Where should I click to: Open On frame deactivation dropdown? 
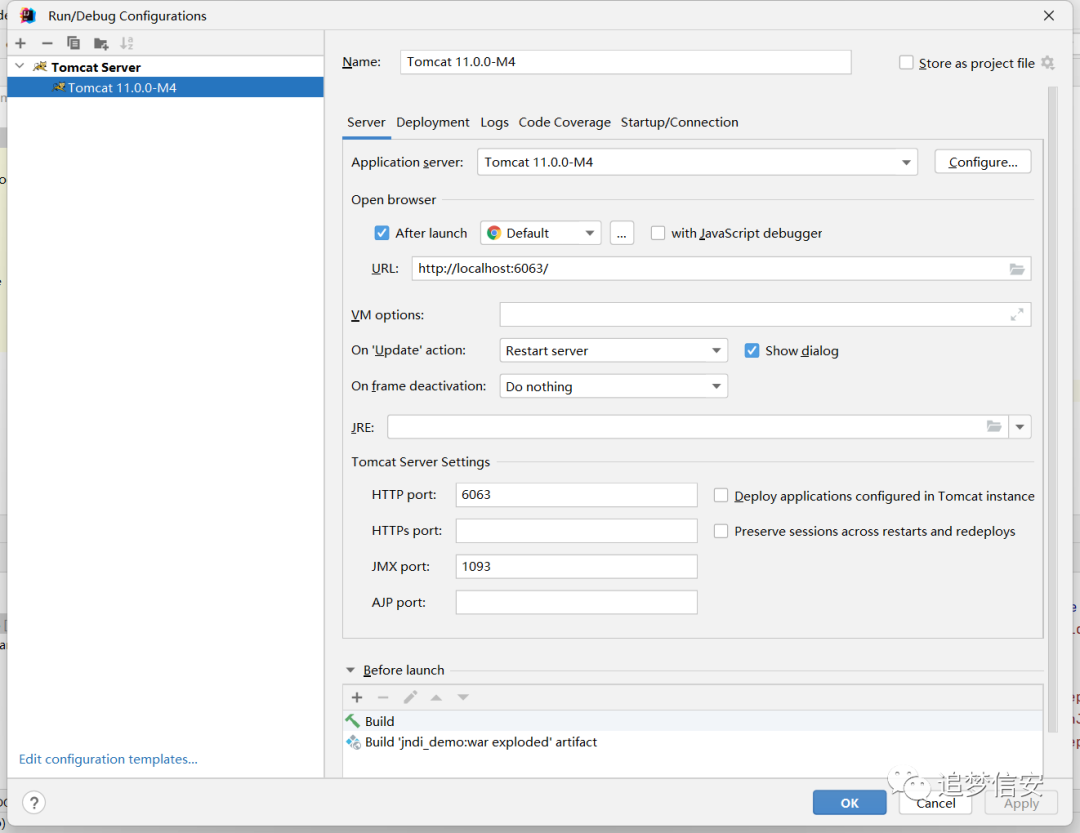613,387
